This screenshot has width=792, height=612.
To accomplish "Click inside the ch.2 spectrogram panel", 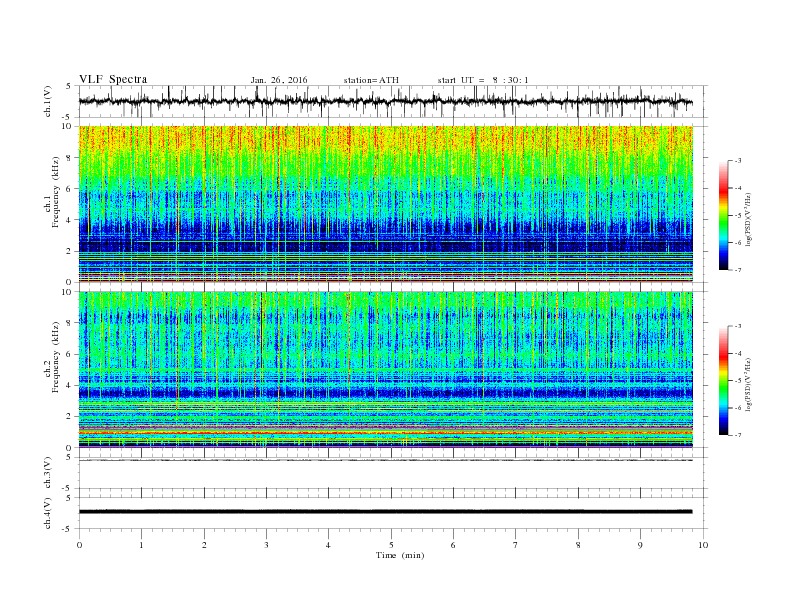I will 385,369.
